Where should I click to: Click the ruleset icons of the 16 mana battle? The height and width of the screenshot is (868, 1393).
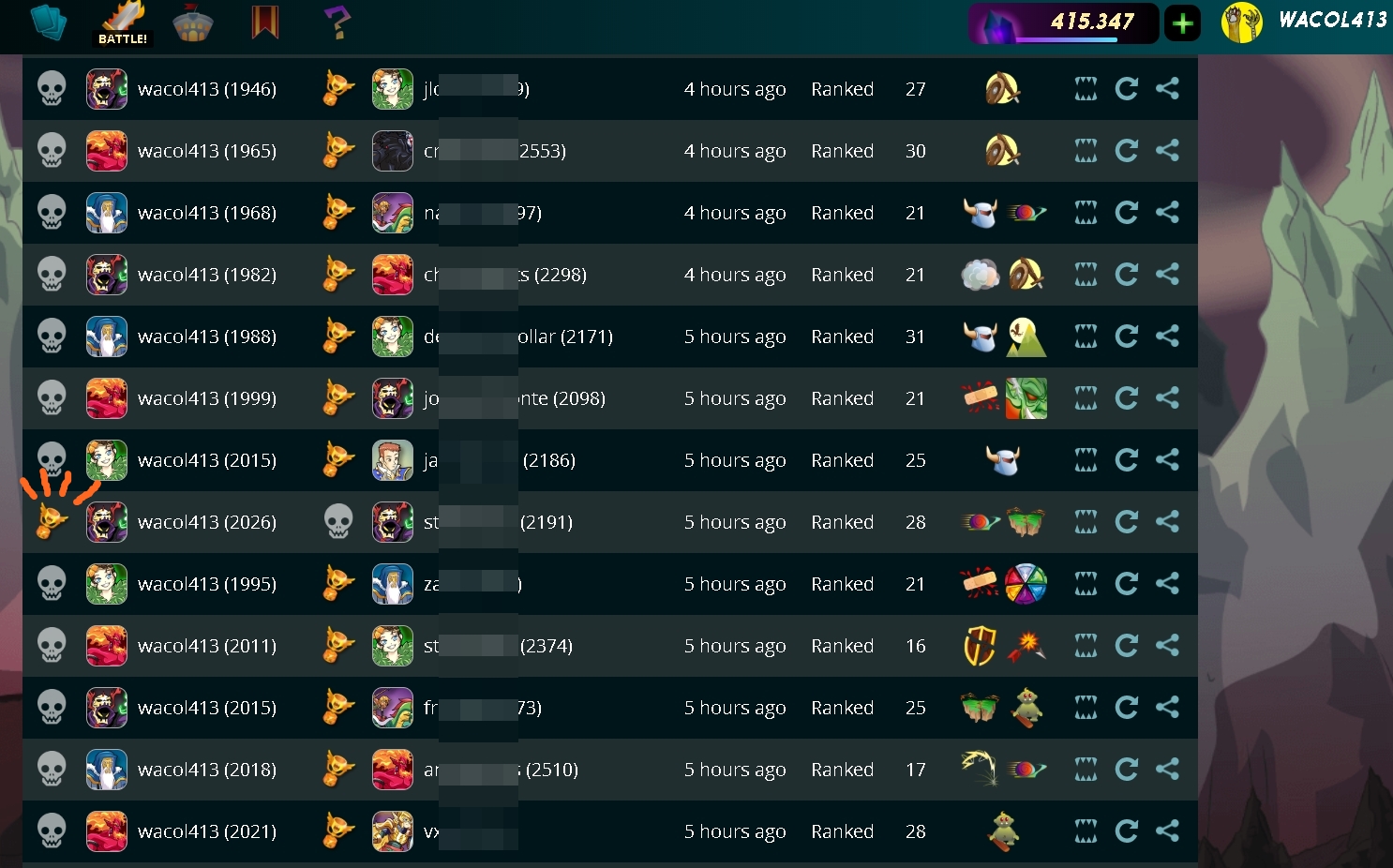pyautogui.click(x=1003, y=646)
